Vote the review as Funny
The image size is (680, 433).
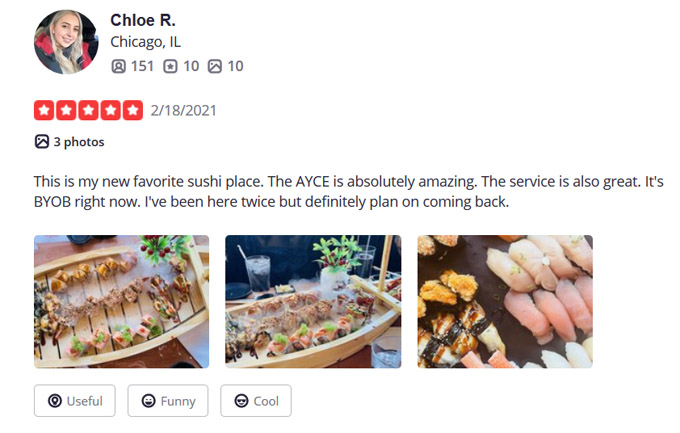tap(168, 401)
